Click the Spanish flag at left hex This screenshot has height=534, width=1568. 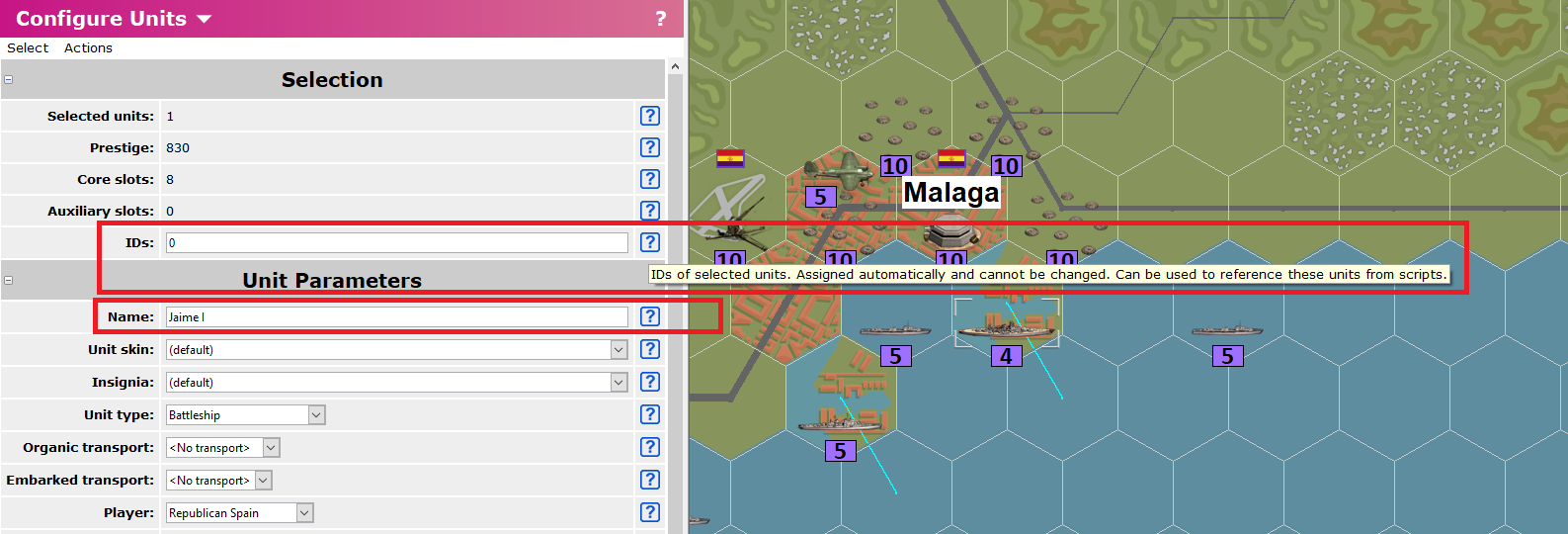coord(730,158)
